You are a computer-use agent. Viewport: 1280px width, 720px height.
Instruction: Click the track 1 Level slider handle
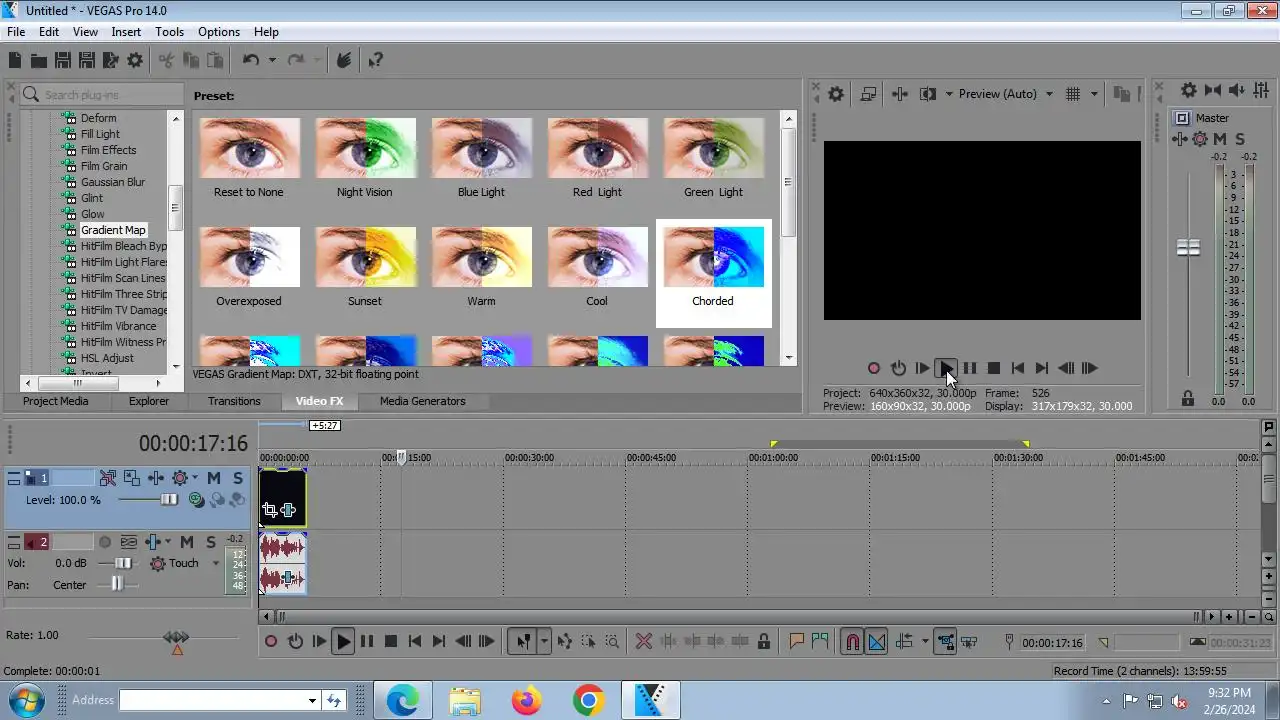coord(168,500)
